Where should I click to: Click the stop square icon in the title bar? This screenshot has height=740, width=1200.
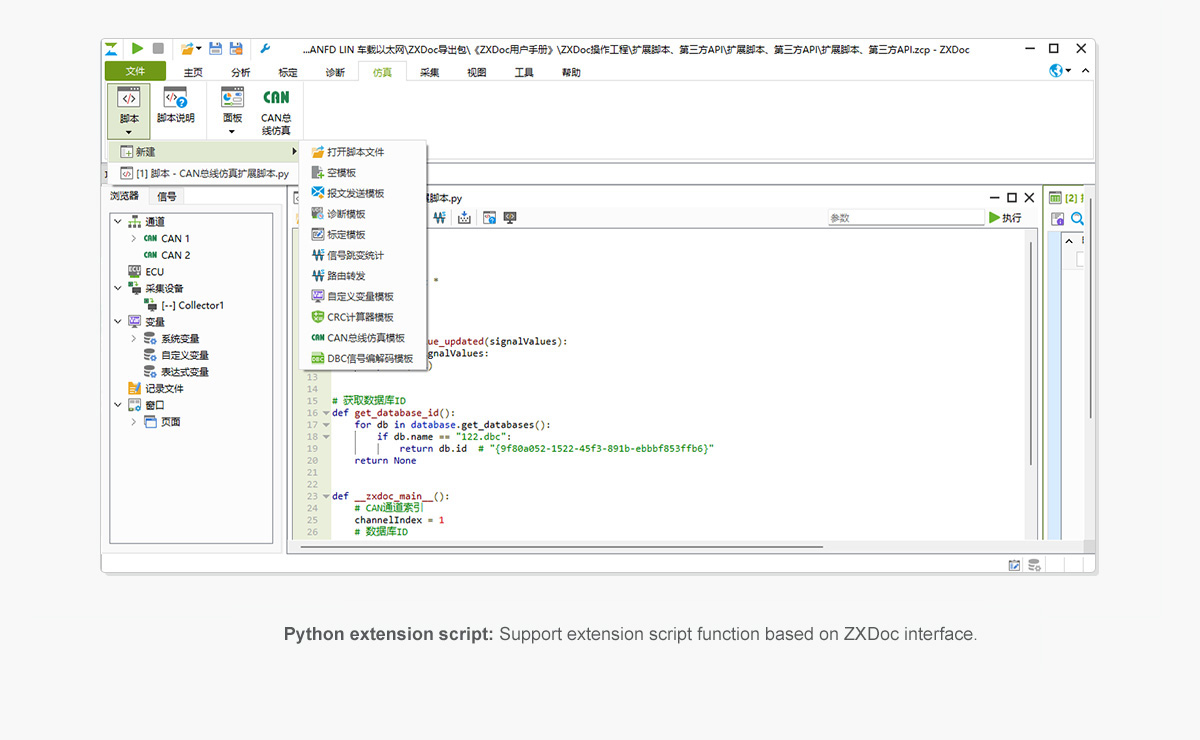tap(158, 48)
